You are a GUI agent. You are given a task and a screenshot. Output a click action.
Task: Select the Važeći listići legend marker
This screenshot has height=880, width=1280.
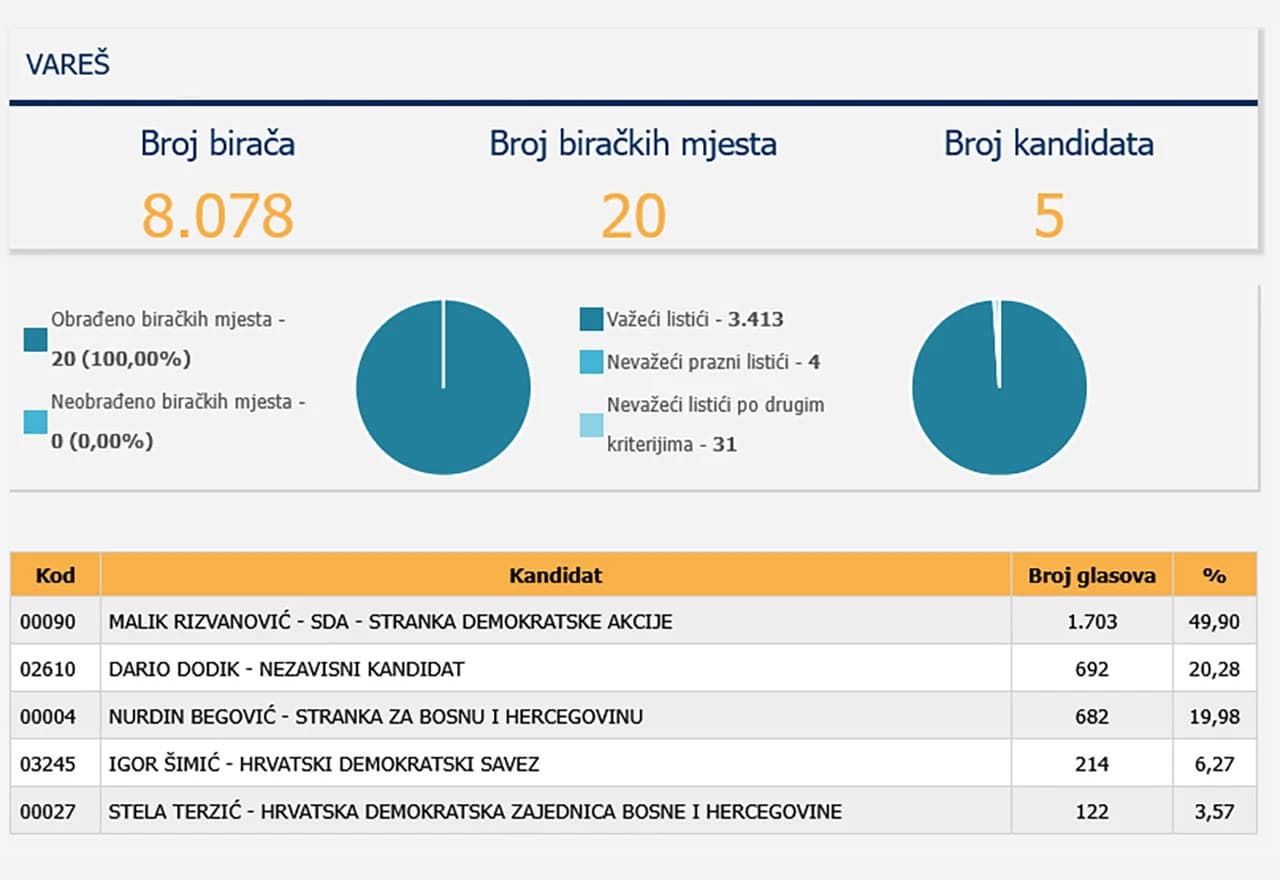pyautogui.click(x=590, y=319)
